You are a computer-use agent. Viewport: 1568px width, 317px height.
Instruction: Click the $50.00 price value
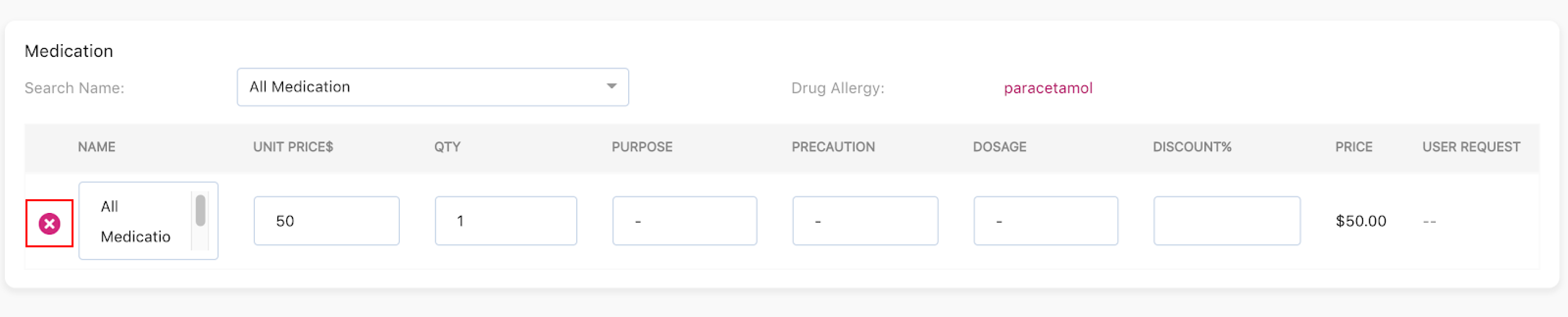pos(1361,221)
